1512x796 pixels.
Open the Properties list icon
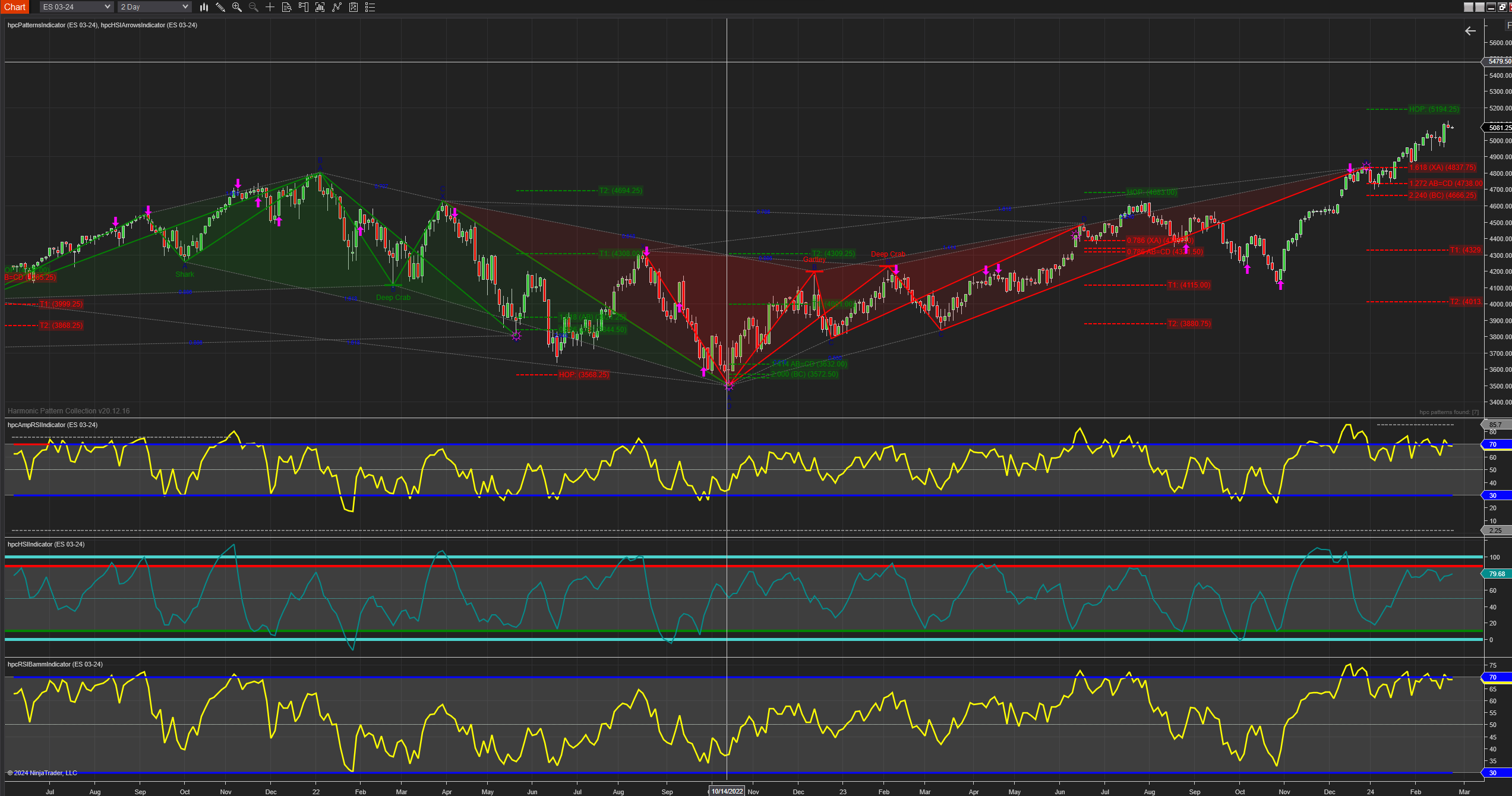pos(370,7)
